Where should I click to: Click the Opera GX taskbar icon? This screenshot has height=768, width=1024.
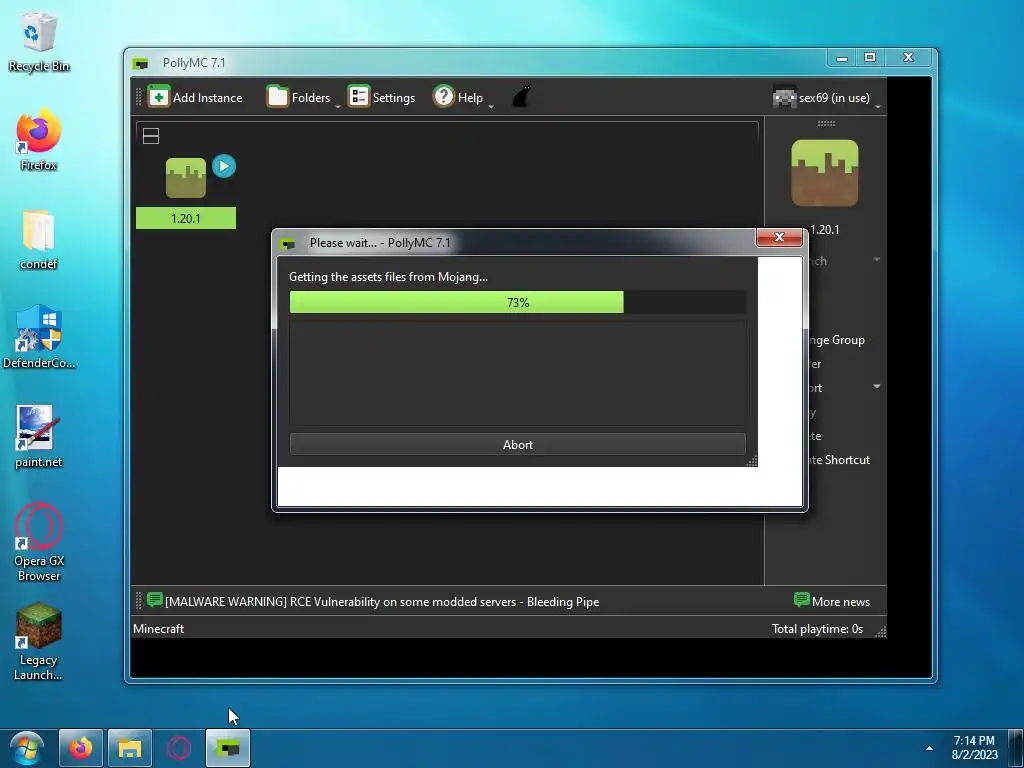179,748
